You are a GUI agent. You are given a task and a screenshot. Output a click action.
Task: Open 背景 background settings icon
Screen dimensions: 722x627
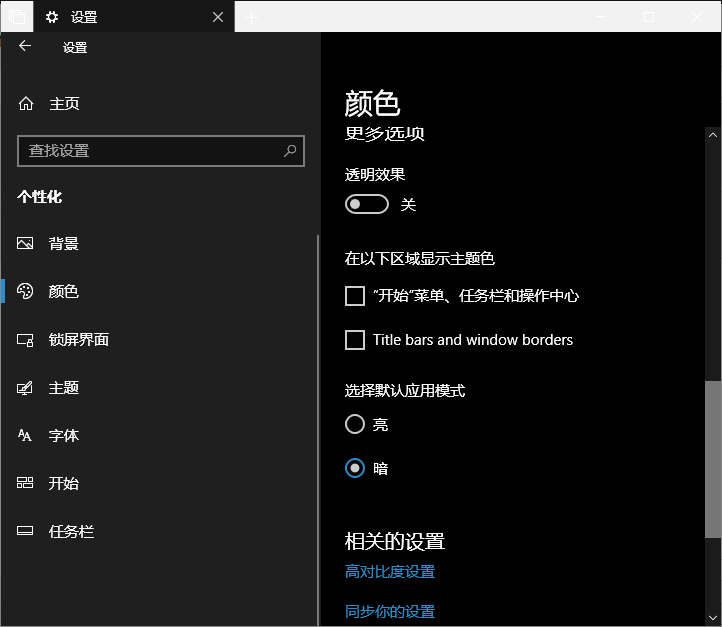(26, 244)
